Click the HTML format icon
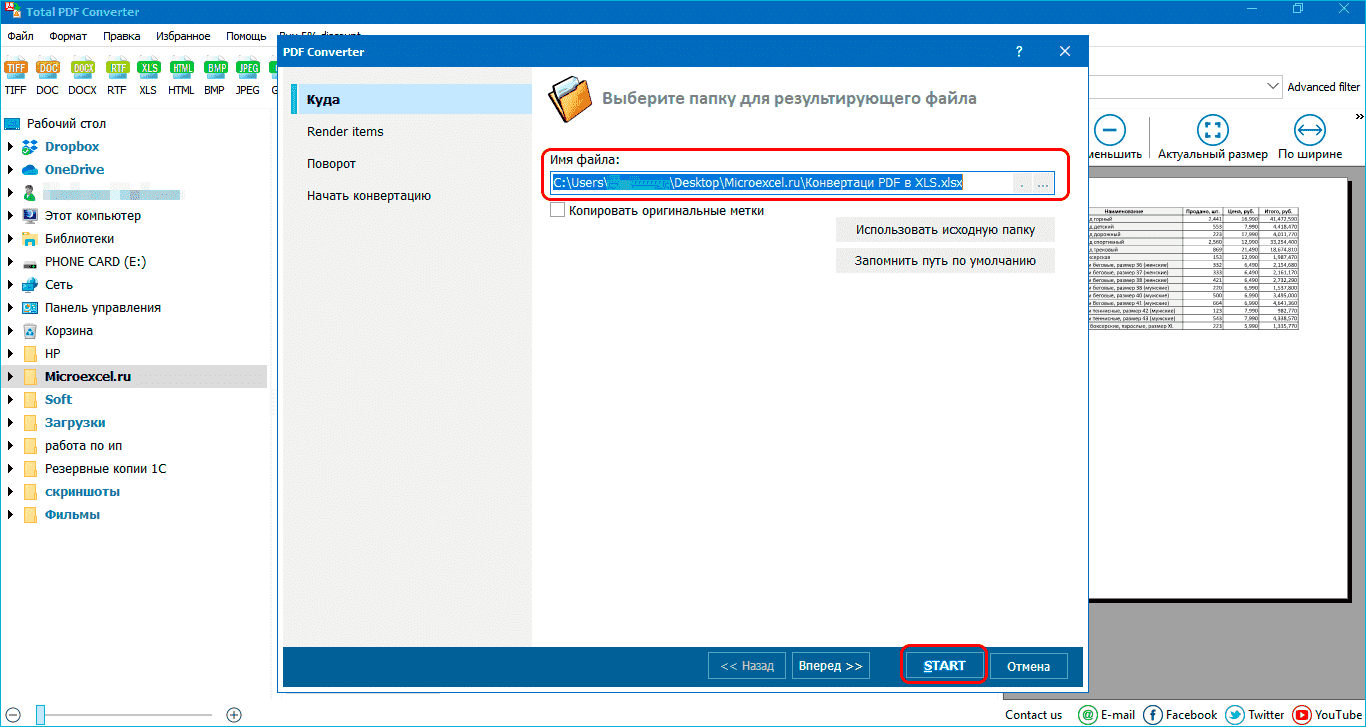1366x727 pixels. click(181, 69)
